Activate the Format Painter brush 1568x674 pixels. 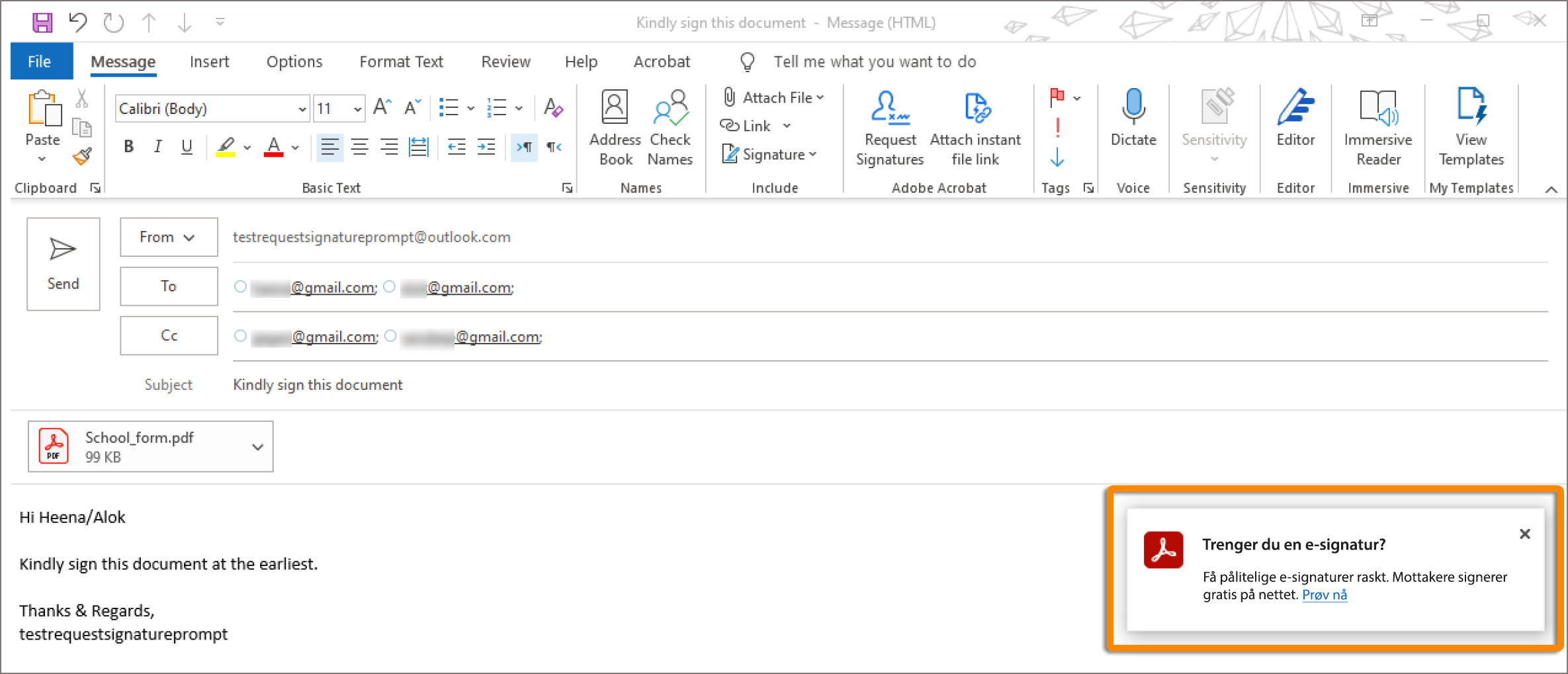(x=82, y=156)
